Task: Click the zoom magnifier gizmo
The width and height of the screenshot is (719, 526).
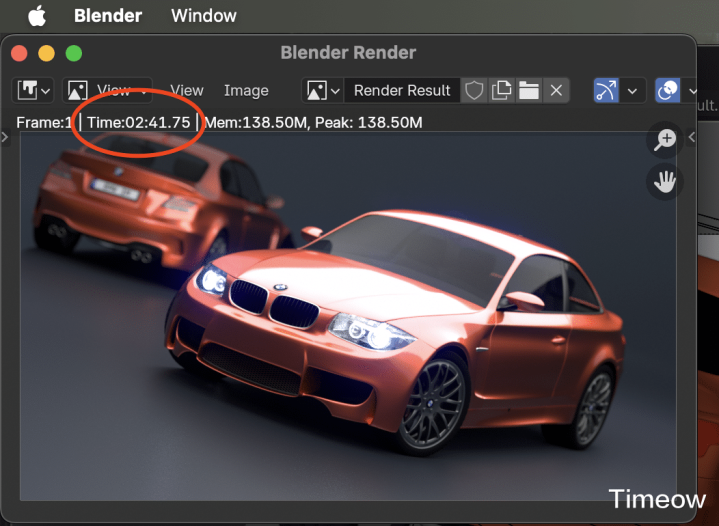Action: click(x=665, y=140)
